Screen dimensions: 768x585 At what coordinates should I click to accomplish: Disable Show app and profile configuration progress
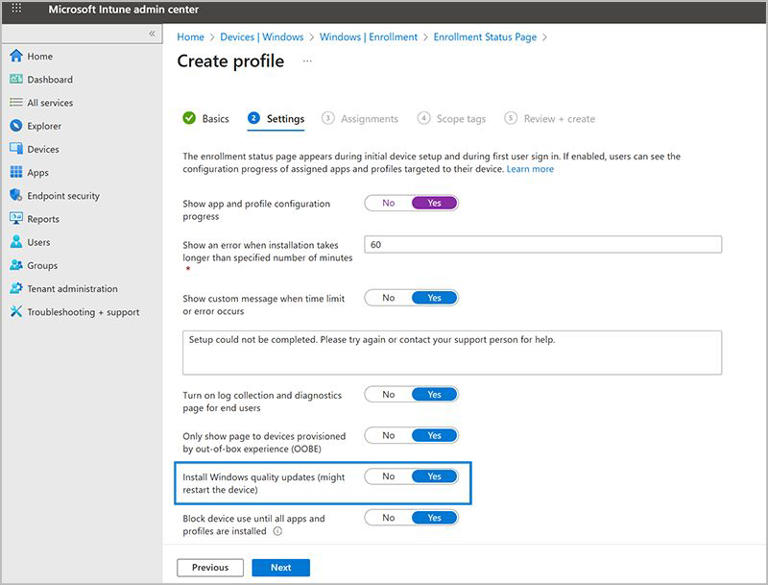tap(388, 203)
